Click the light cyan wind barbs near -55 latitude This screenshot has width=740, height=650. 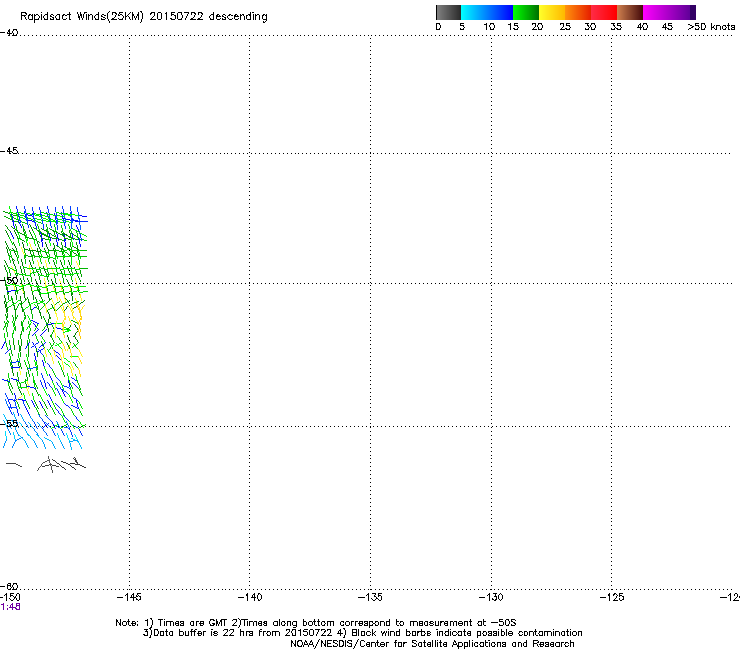point(42,434)
